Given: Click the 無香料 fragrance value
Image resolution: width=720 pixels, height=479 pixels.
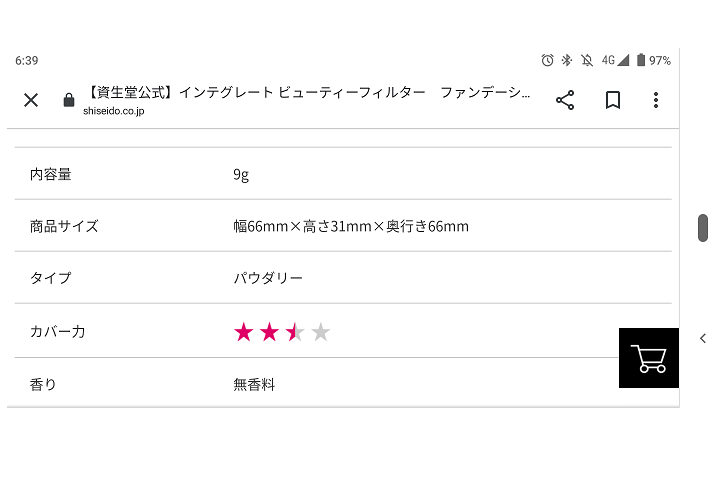Looking at the screenshot, I should point(254,384).
